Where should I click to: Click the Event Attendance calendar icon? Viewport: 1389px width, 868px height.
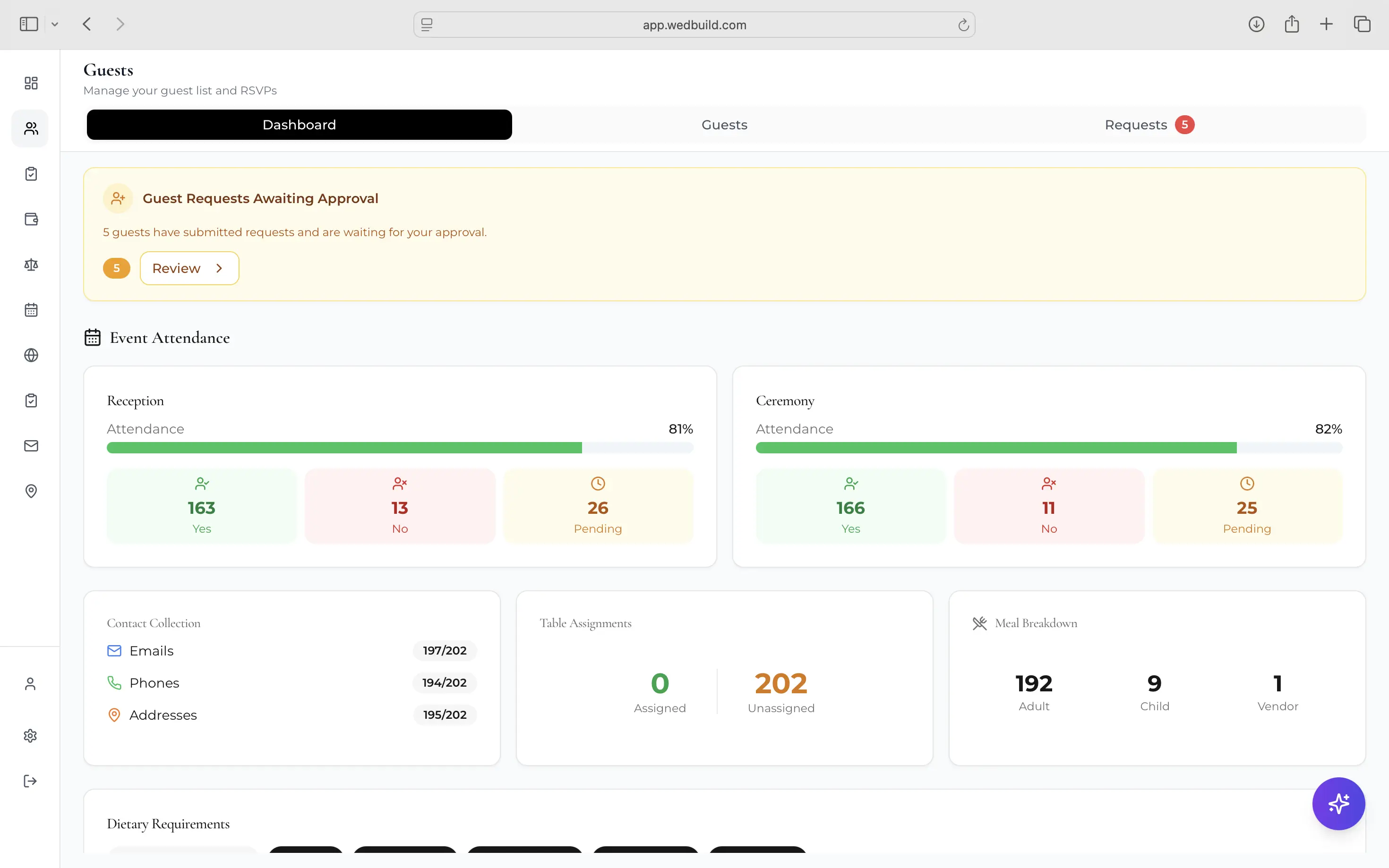pyautogui.click(x=93, y=338)
